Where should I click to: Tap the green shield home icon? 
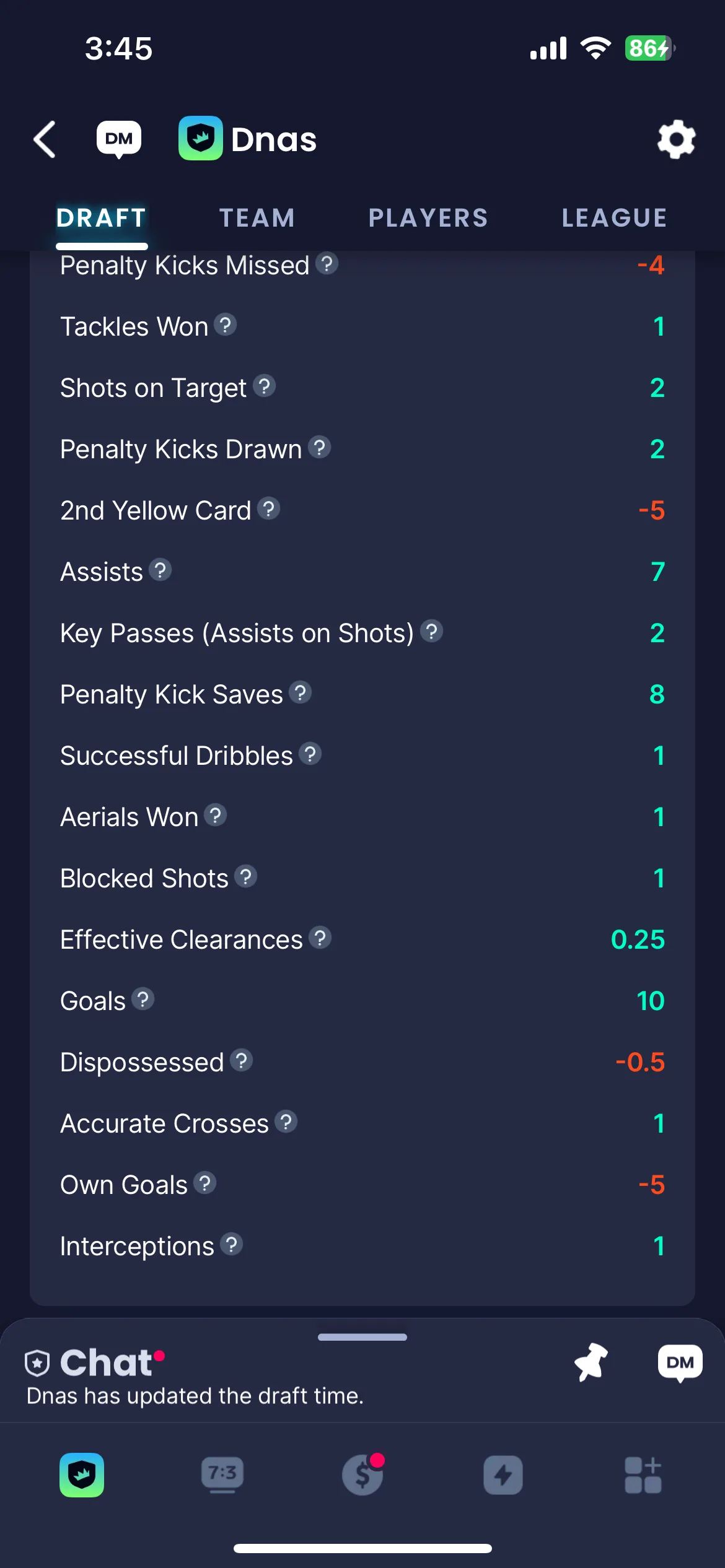pyautogui.click(x=82, y=1475)
